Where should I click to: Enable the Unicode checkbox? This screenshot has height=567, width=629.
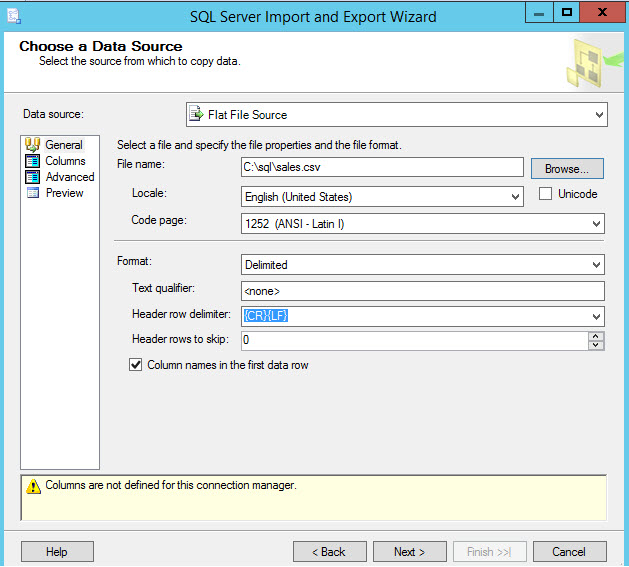pos(545,194)
